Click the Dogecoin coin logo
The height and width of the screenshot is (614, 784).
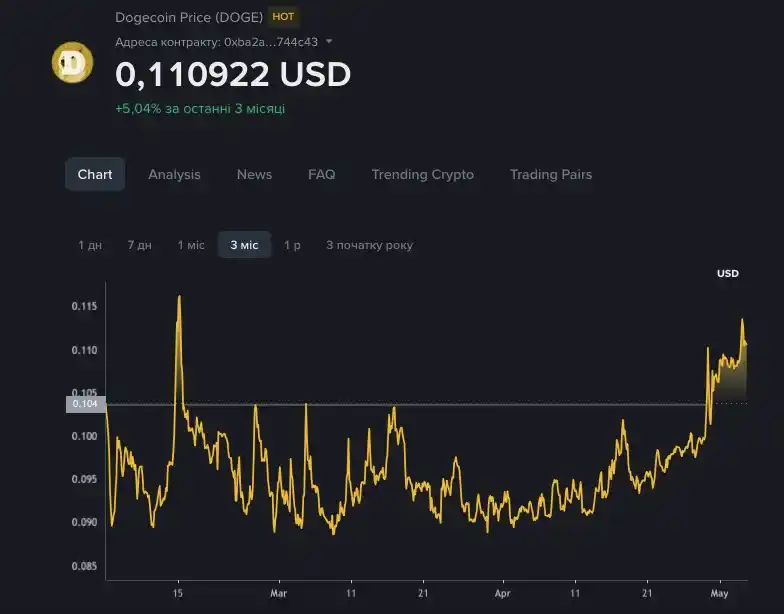pyautogui.click(x=72, y=62)
